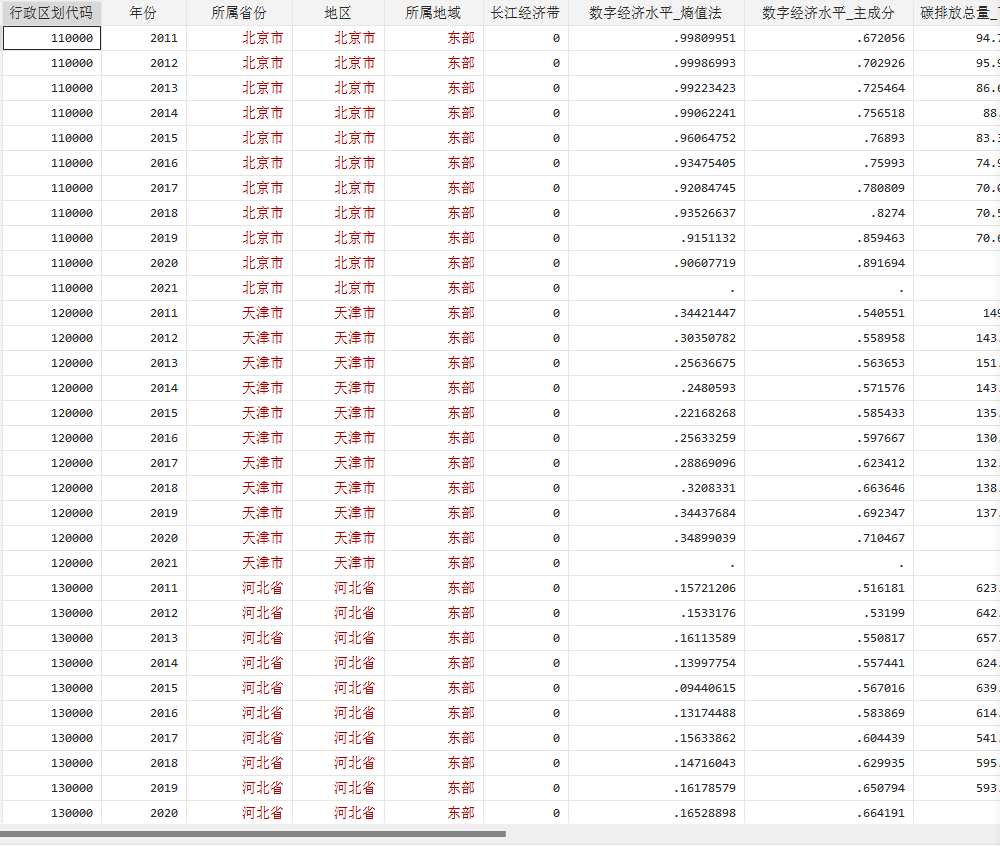Select the 年份 column header
This screenshot has width=1000, height=846.
[144, 13]
